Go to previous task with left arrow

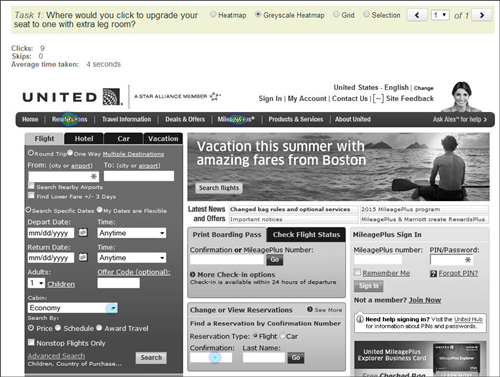417,15
